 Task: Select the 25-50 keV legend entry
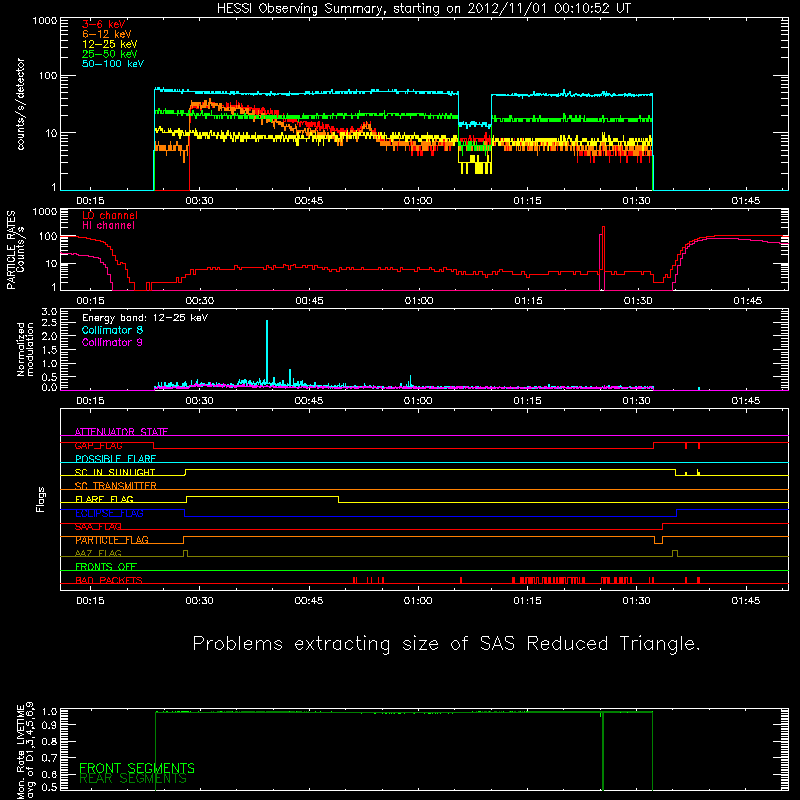[x=110, y=54]
